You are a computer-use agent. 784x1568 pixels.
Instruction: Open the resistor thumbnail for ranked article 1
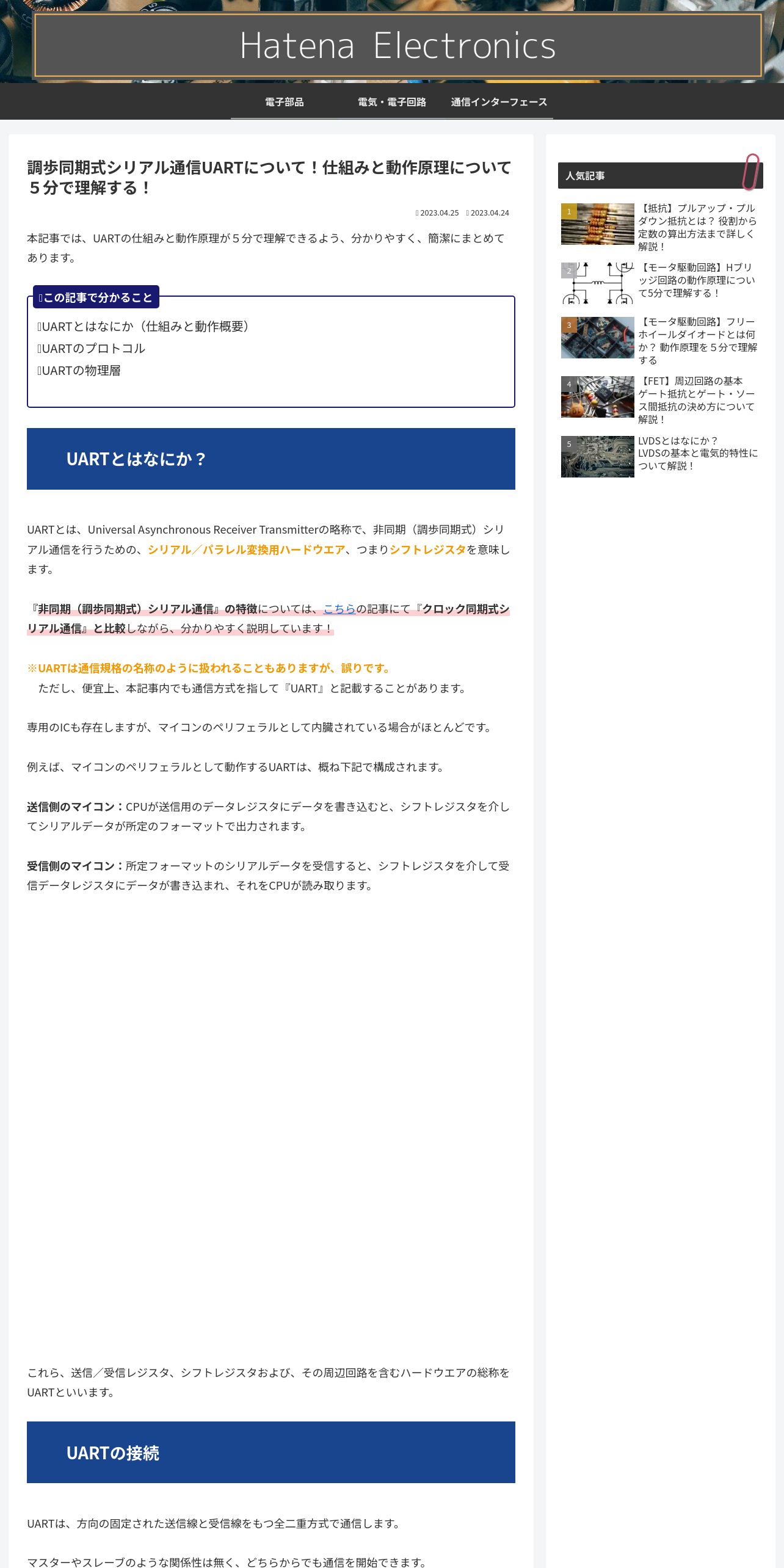pyautogui.click(x=598, y=224)
